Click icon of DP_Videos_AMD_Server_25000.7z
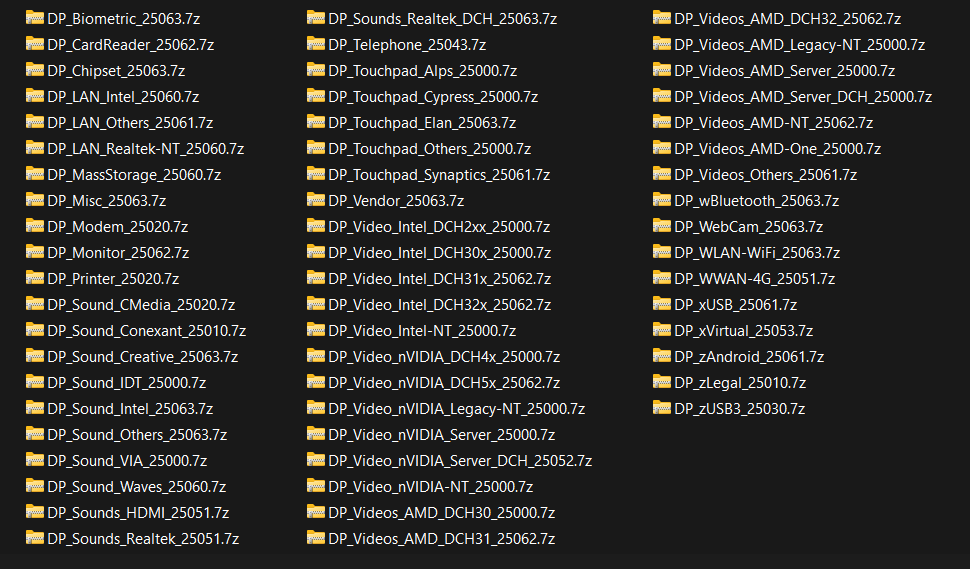970x569 pixels. [662, 69]
